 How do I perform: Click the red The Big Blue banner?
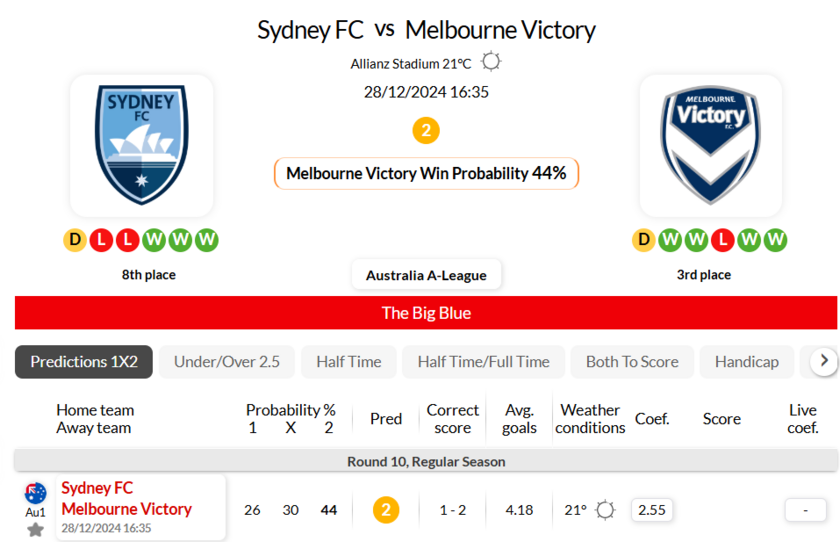[x=426, y=313]
